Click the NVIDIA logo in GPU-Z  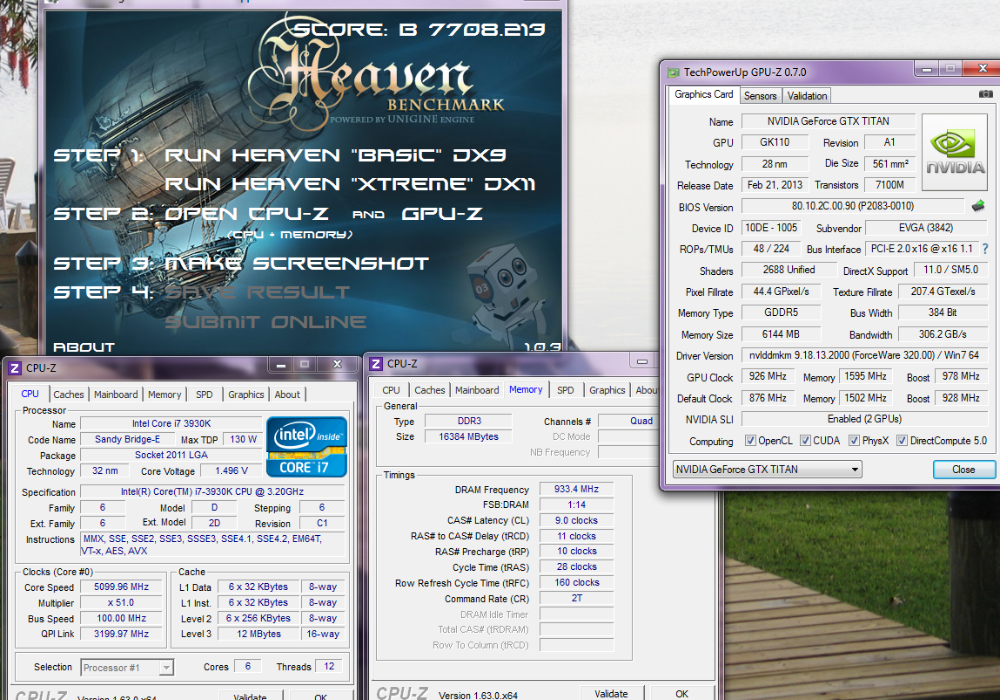click(955, 152)
